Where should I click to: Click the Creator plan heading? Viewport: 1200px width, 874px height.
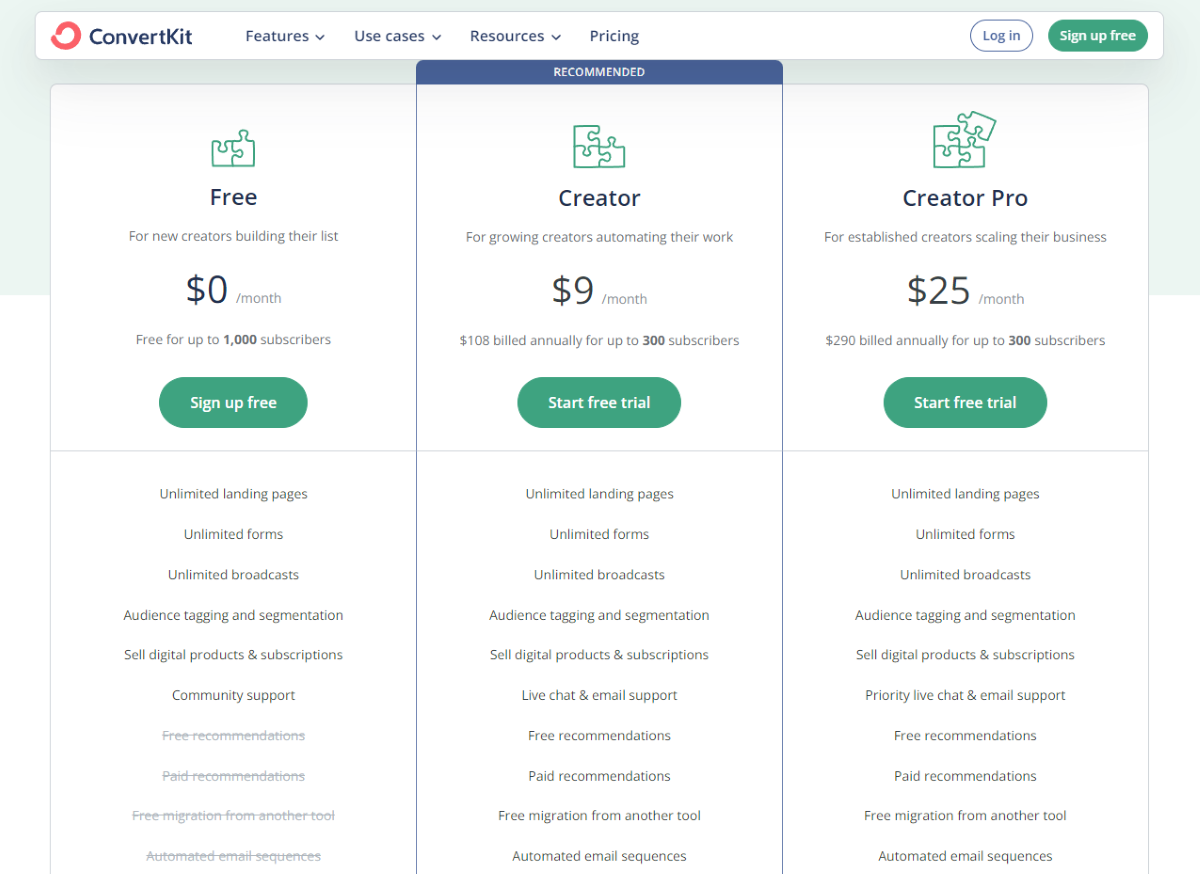(x=599, y=198)
